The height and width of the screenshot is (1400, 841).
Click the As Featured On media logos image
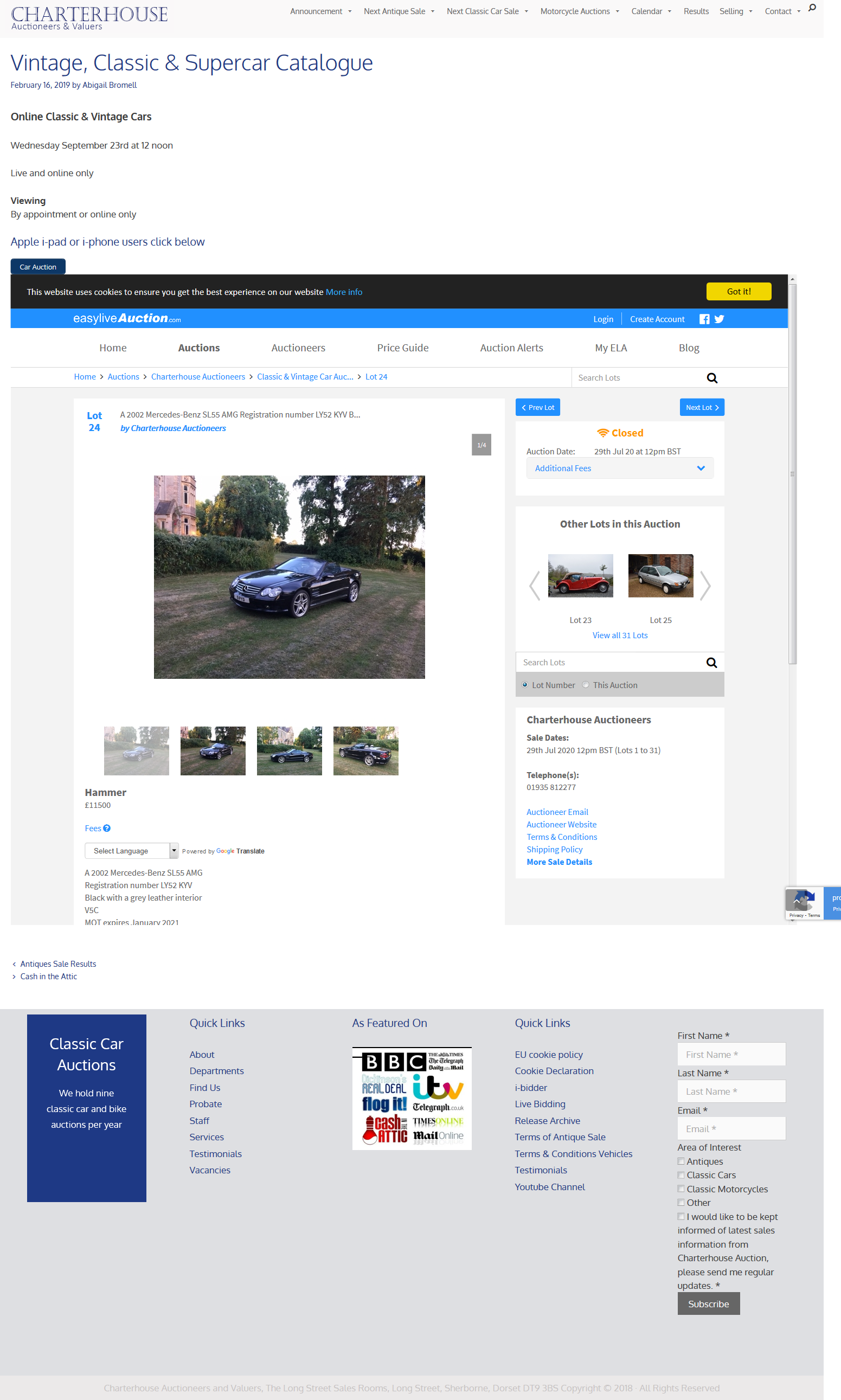[412, 1098]
